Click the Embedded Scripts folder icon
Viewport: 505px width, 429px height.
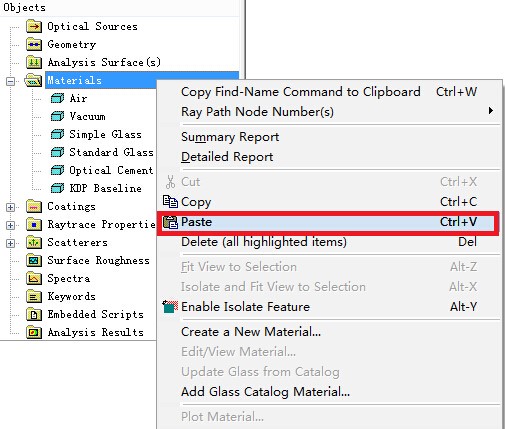tap(34, 314)
